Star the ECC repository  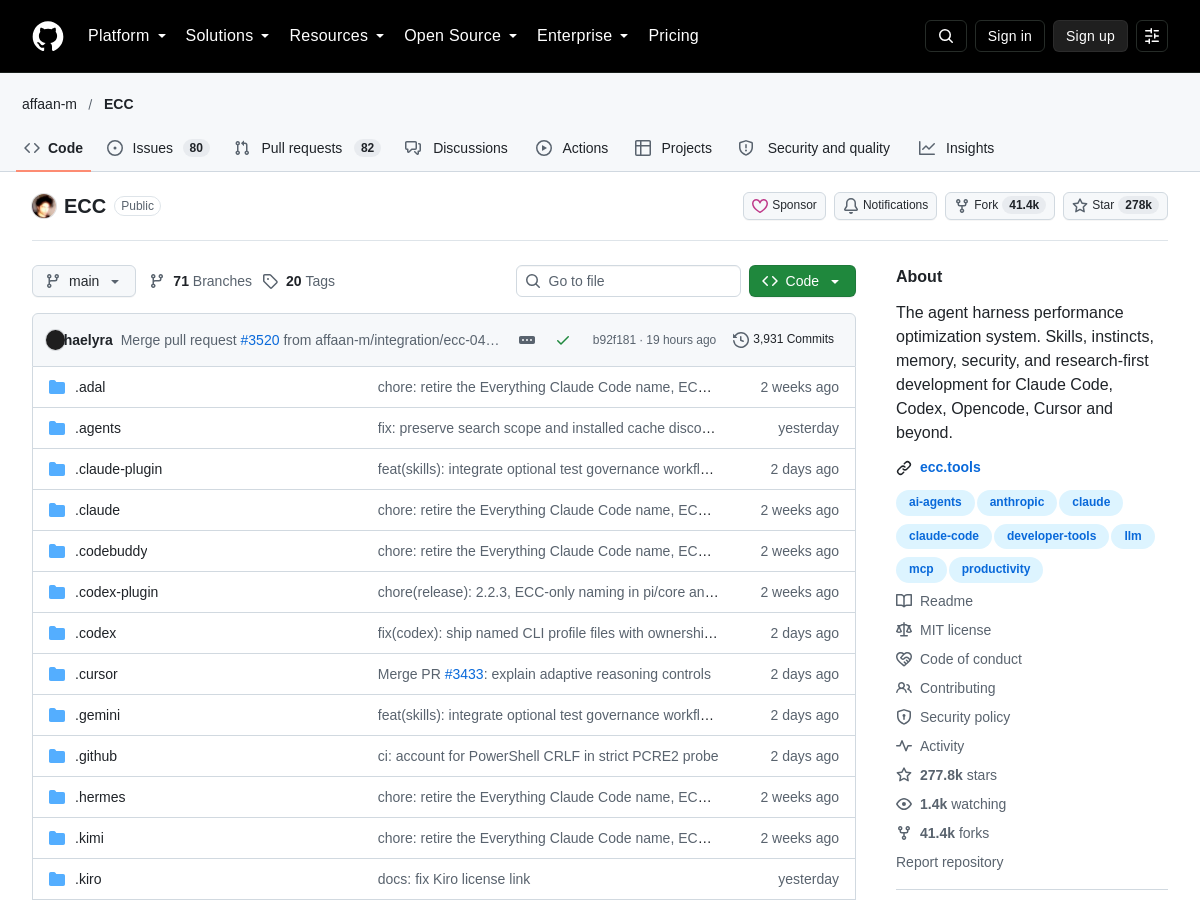(1115, 206)
